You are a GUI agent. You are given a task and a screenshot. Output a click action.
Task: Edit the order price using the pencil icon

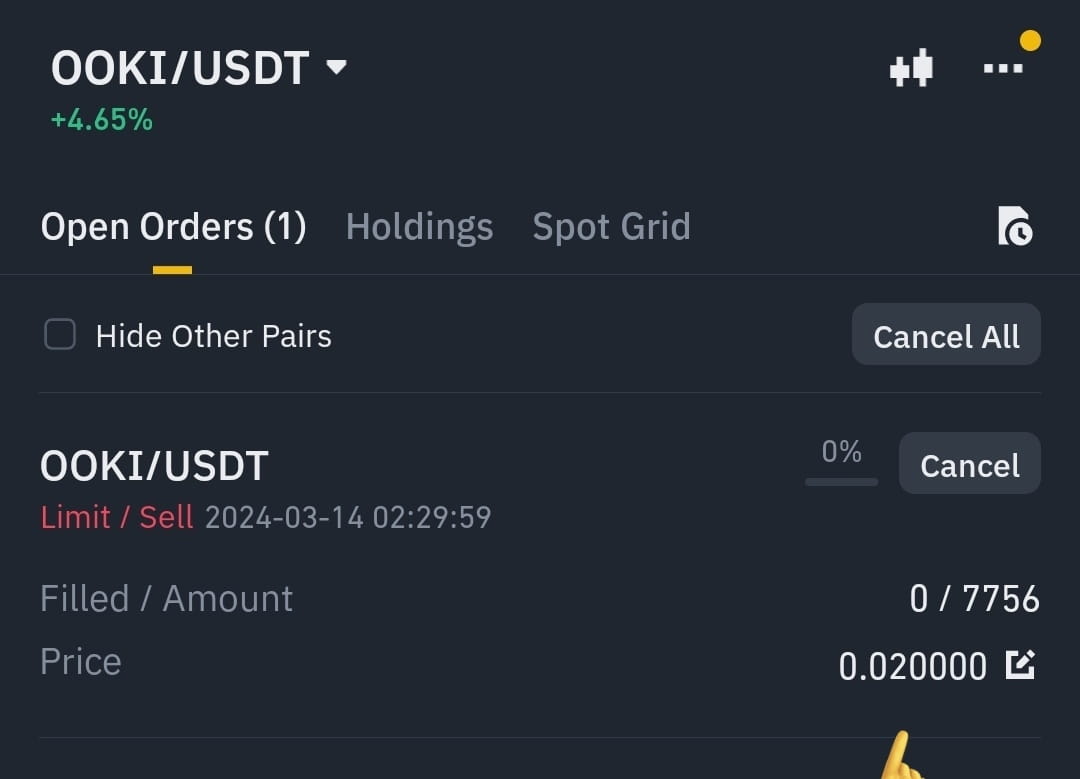coord(1019,663)
